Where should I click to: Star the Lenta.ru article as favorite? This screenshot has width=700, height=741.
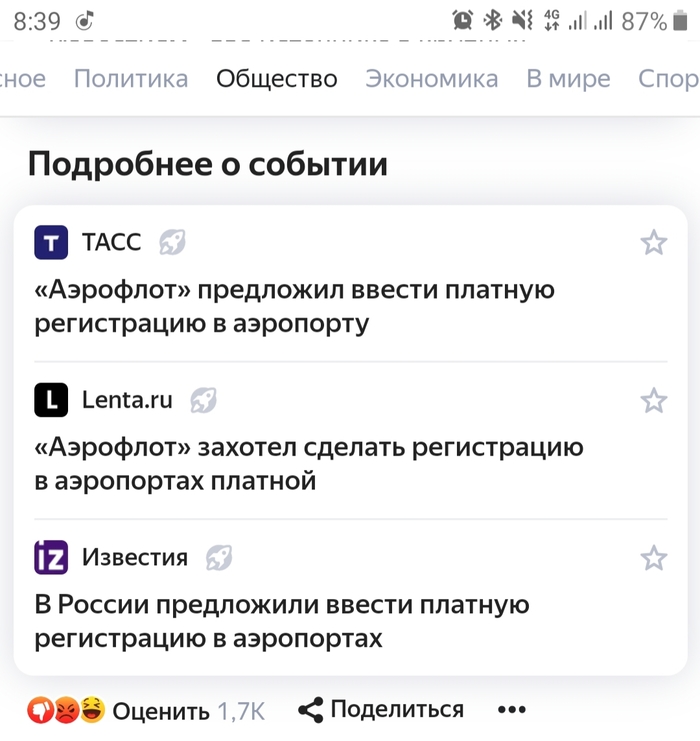[653, 400]
